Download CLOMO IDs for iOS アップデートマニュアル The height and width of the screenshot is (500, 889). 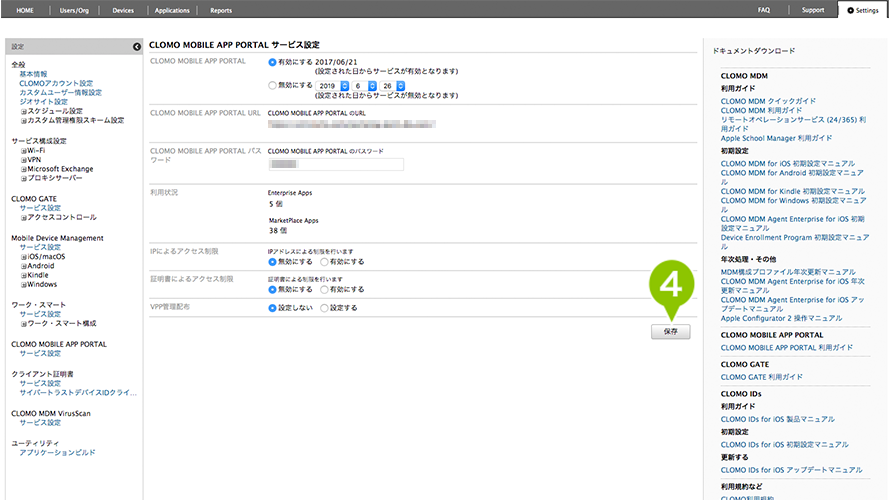(791, 471)
